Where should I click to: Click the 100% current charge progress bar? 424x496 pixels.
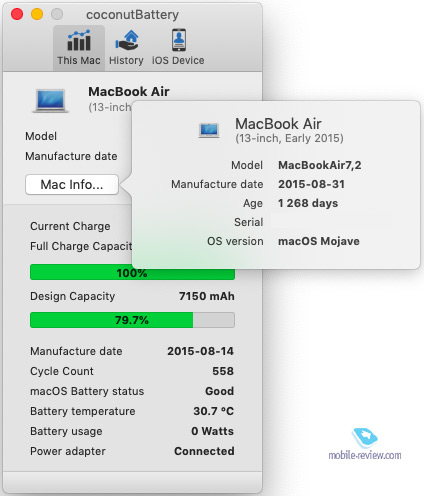pyautogui.click(x=132, y=273)
